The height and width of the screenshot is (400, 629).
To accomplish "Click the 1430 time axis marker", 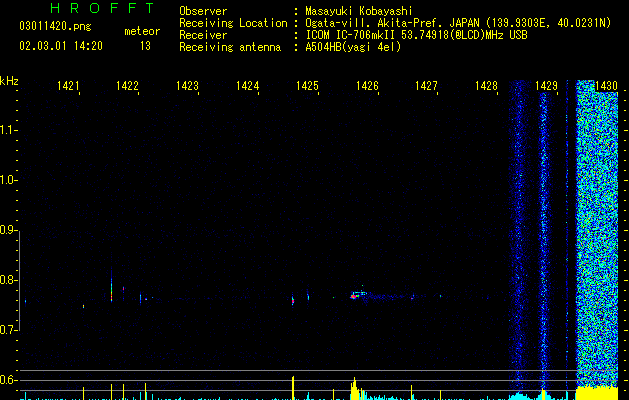I will 606,86.
